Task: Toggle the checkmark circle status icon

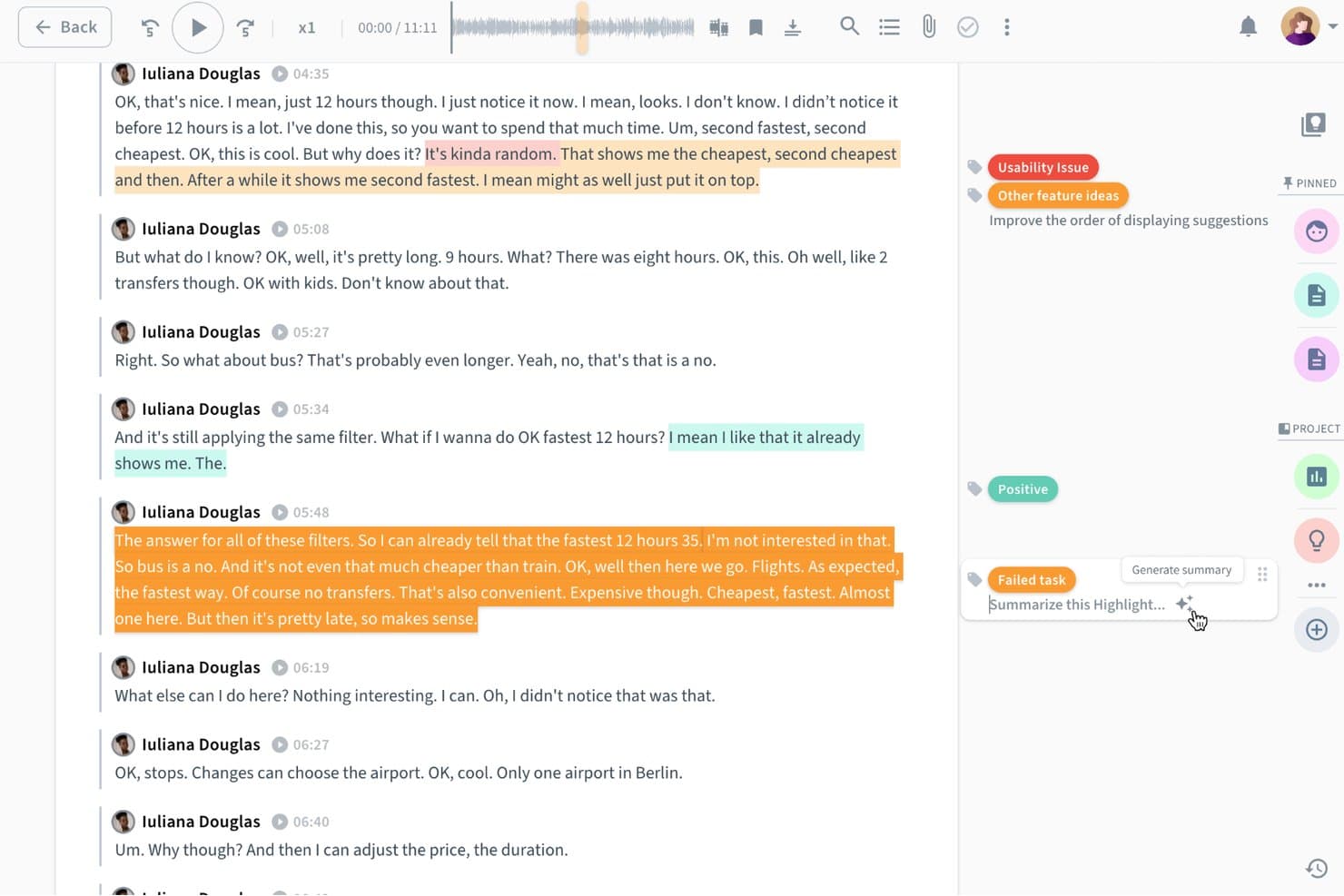Action: point(968,27)
